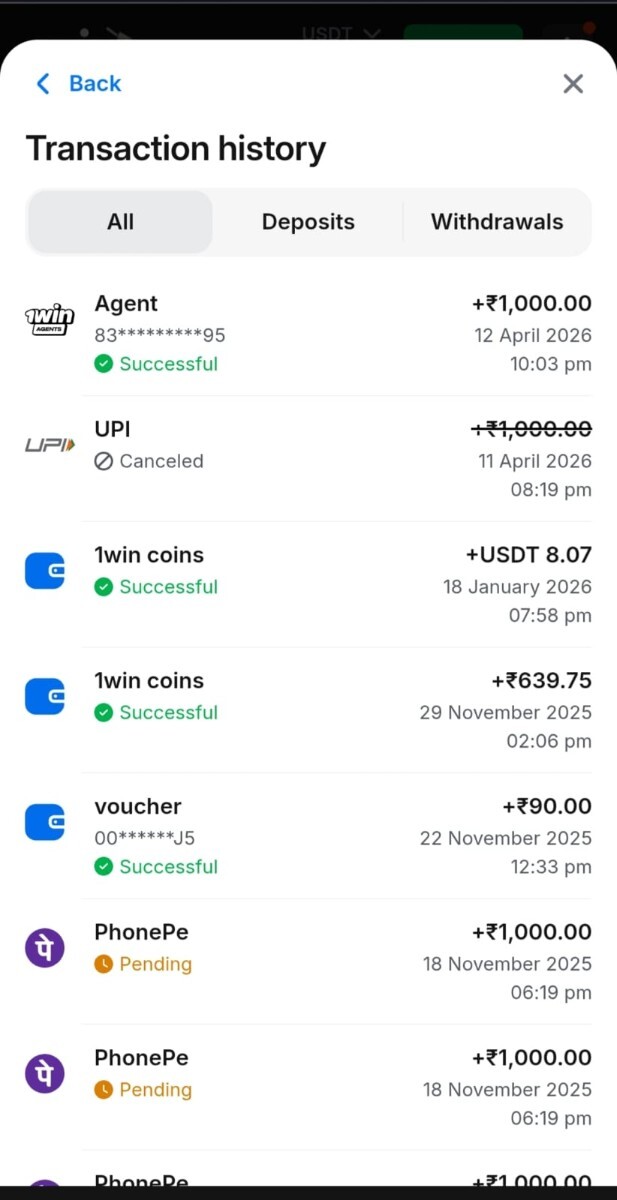Viewport: 617px width, 1200px height.
Task: Click the voucher wallet icon
Action: pyautogui.click(x=45, y=822)
